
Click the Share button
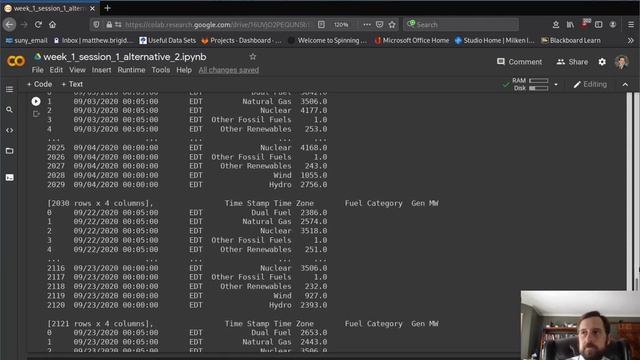click(572, 62)
